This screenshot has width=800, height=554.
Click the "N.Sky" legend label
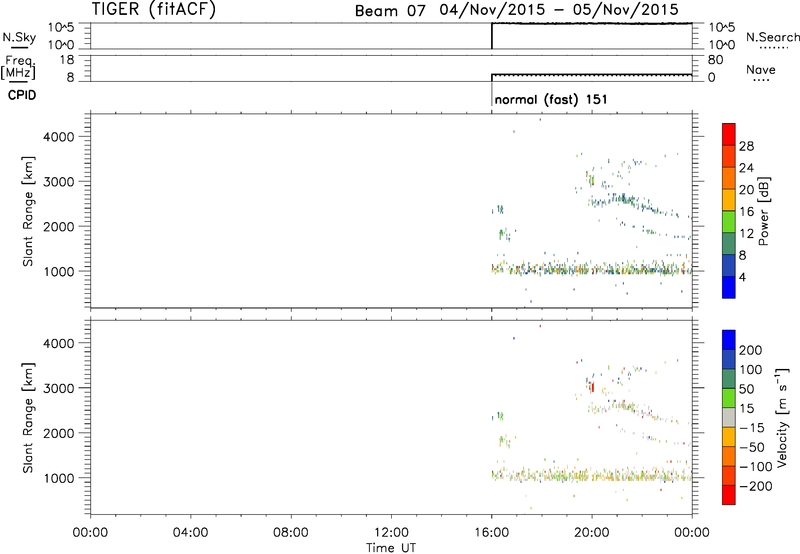pos(19,38)
